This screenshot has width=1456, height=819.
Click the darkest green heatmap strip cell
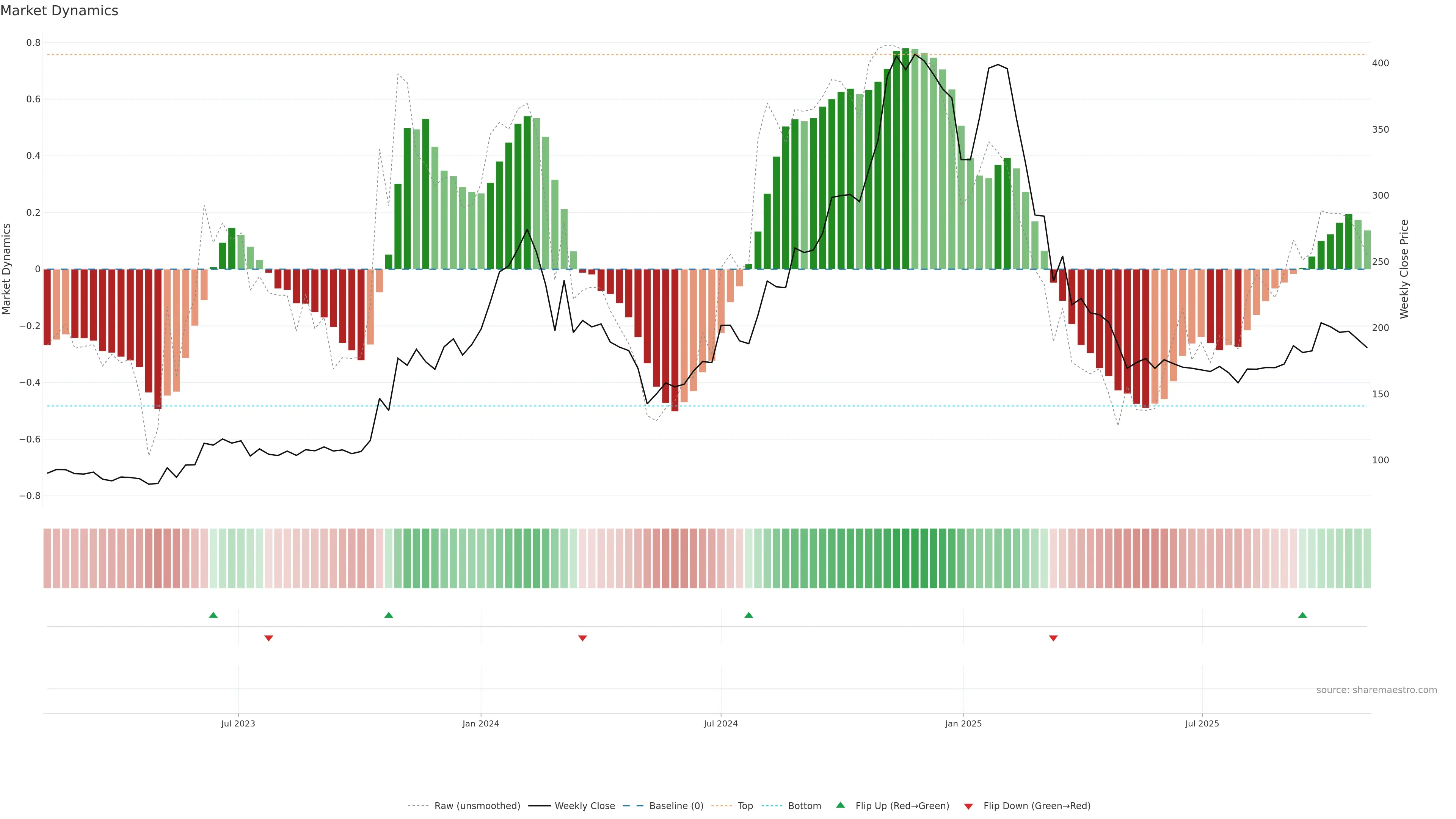(905, 559)
